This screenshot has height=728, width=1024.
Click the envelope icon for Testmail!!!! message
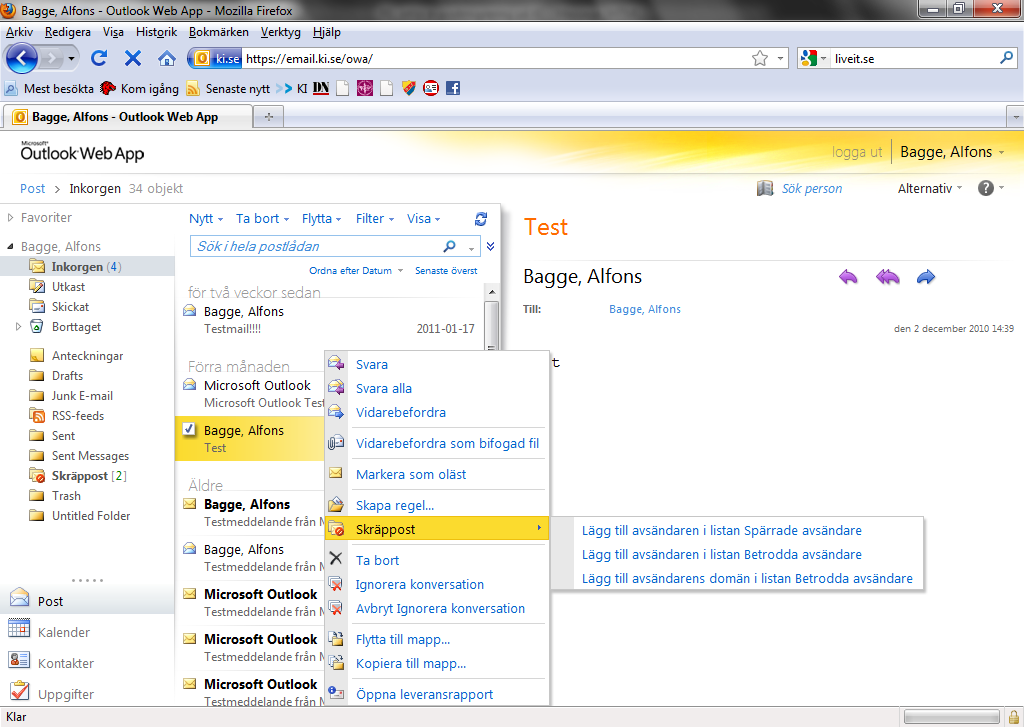(189, 310)
